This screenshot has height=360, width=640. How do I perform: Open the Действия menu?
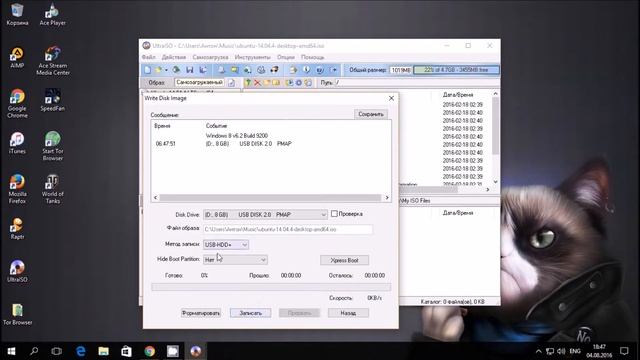[x=173, y=57]
